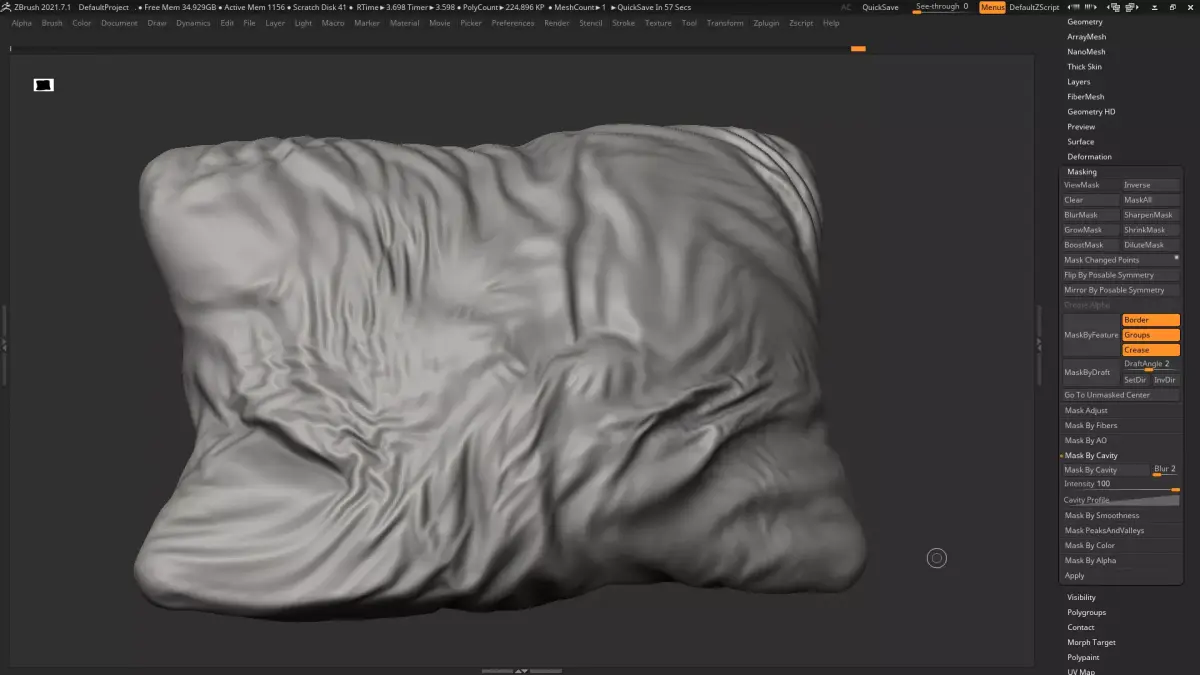Click the white silhouette thumbnail on the canvas
The image size is (1200, 675).
[x=43, y=85]
